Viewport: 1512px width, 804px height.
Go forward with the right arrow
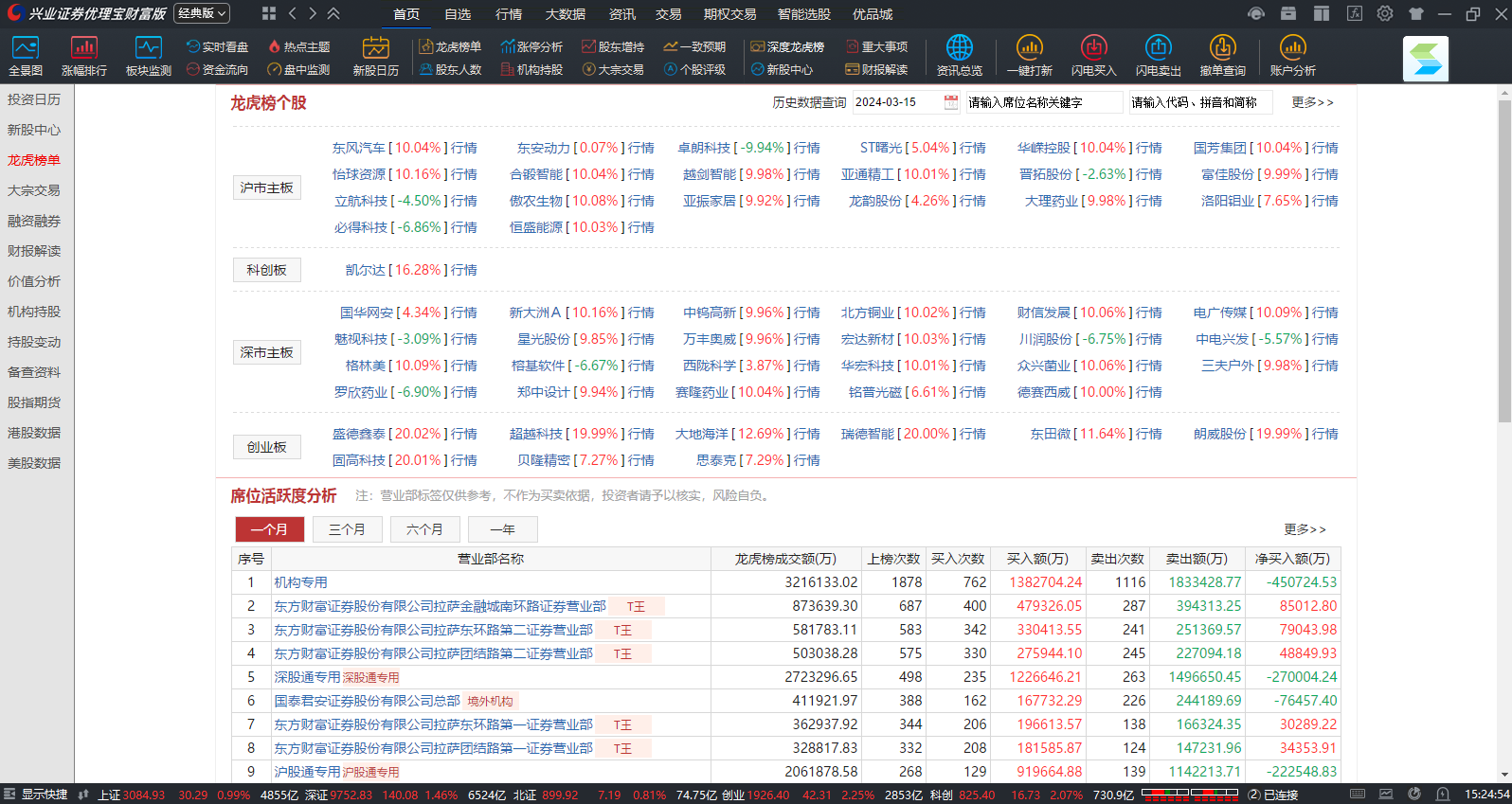(x=313, y=13)
